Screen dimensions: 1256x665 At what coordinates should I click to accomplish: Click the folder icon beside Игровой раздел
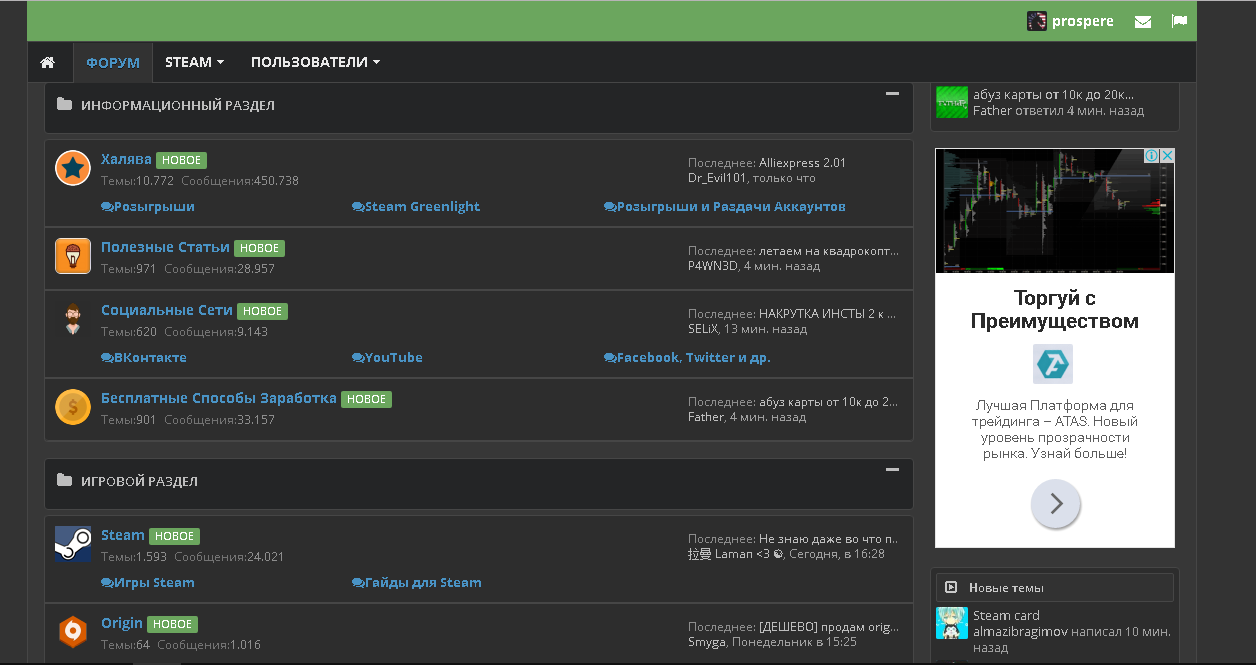(x=64, y=480)
